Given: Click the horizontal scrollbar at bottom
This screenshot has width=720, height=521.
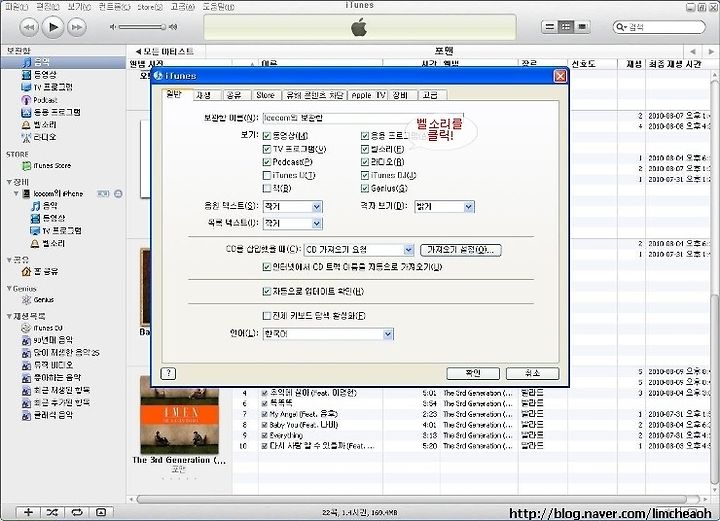Looking at the screenshot, I should coord(411,499).
